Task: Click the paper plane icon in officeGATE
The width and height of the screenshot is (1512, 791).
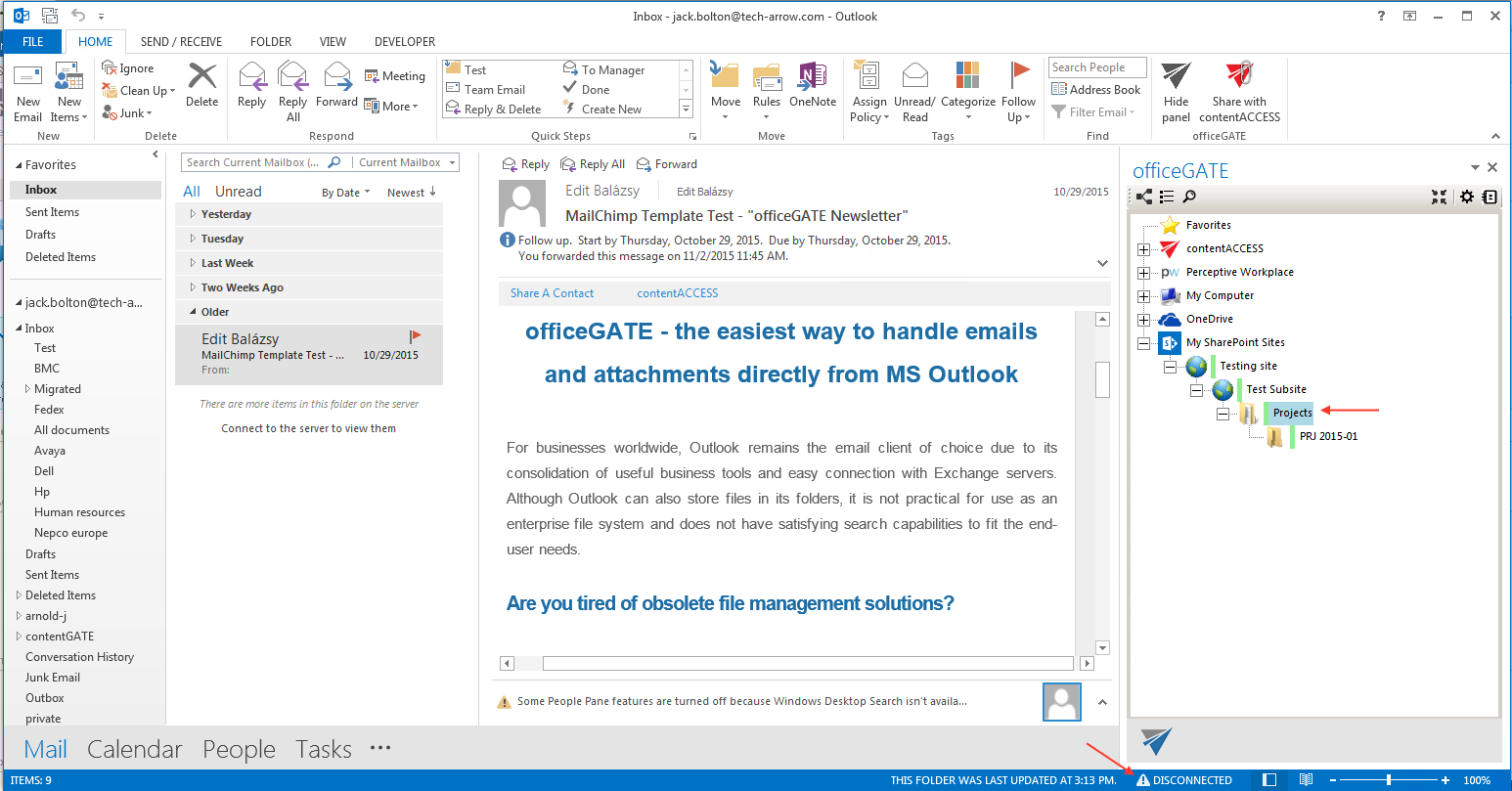Action: point(1156,741)
